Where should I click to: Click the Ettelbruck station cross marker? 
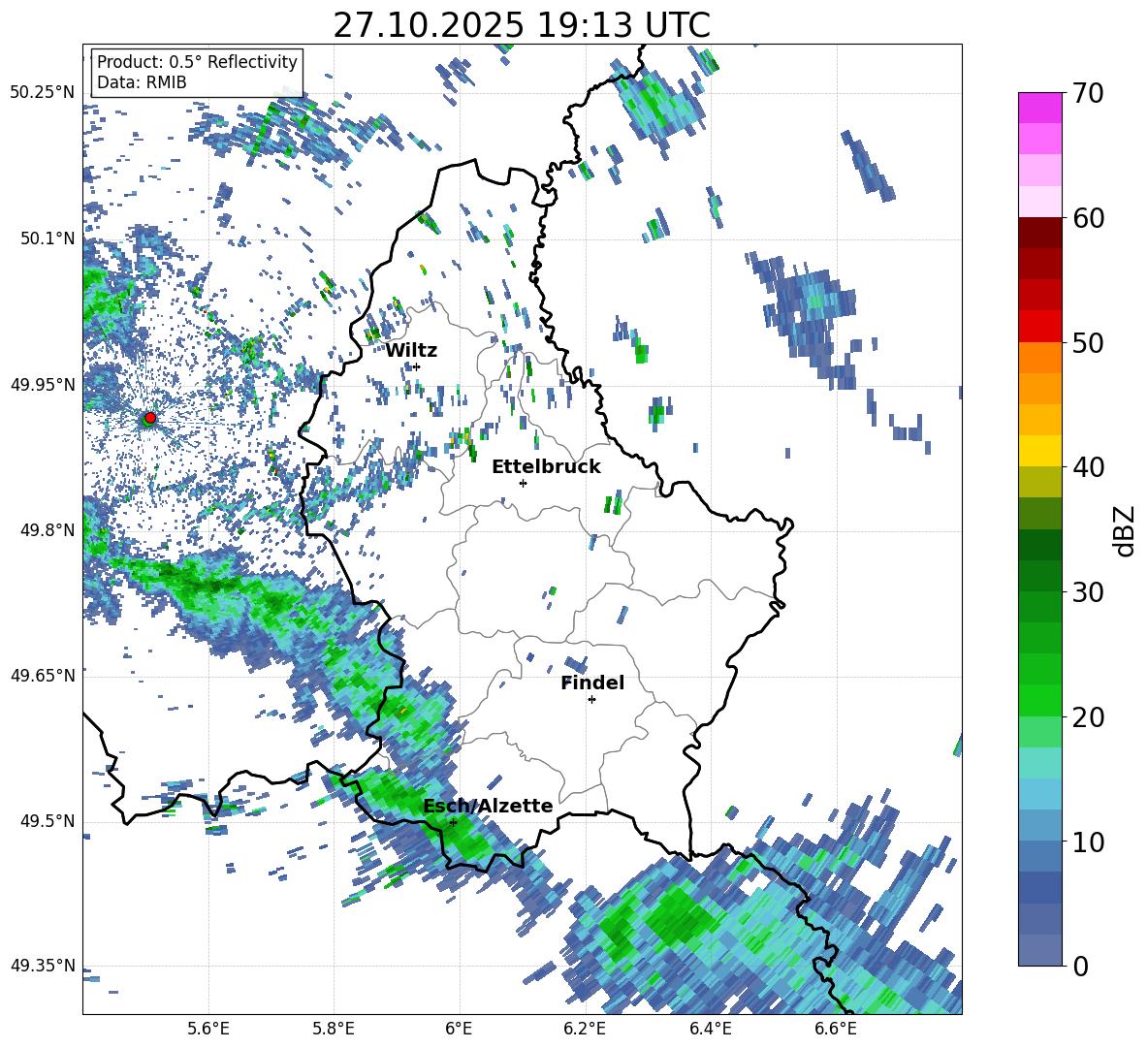[x=523, y=483]
